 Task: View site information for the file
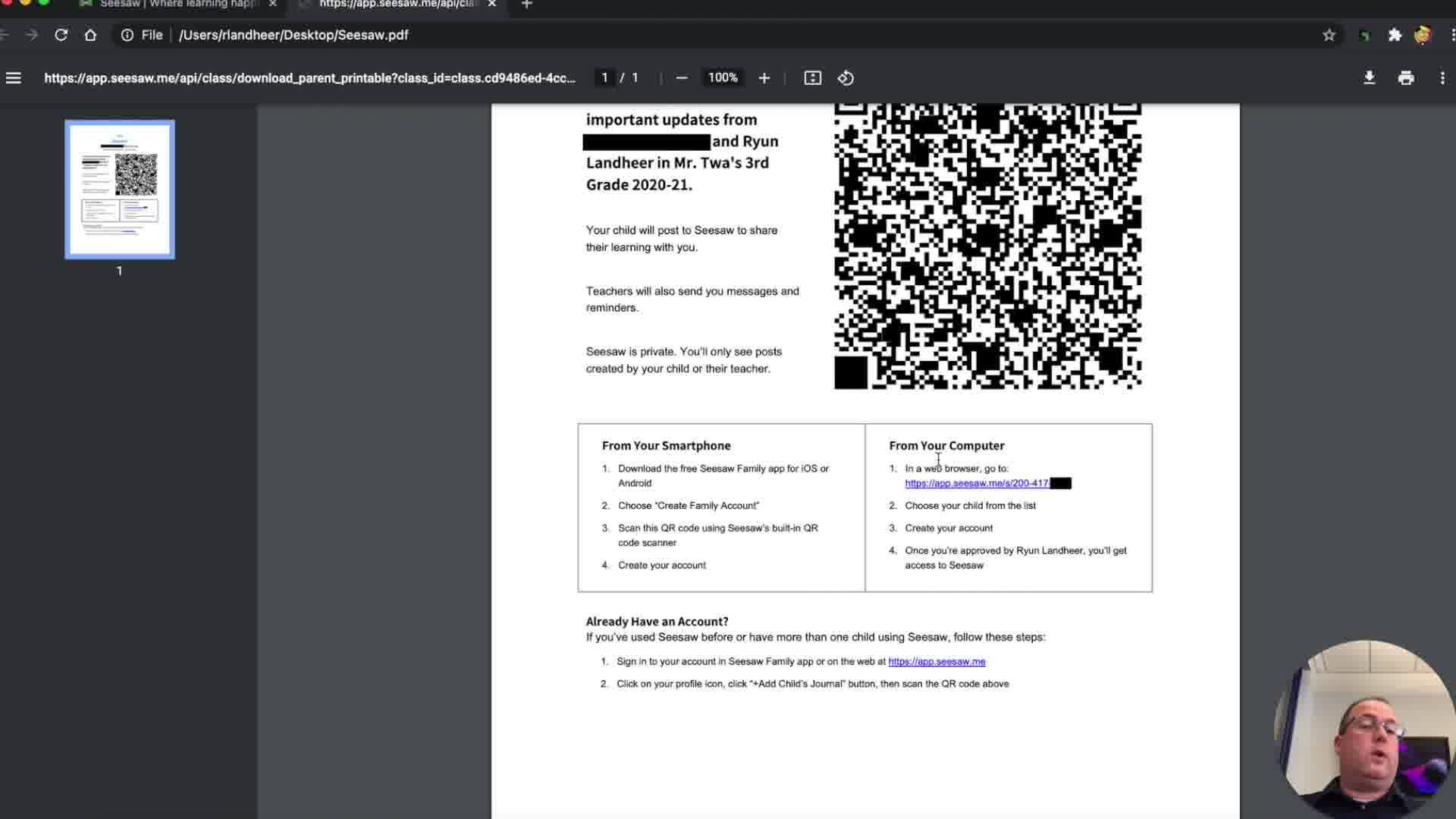[x=127, y=35]
